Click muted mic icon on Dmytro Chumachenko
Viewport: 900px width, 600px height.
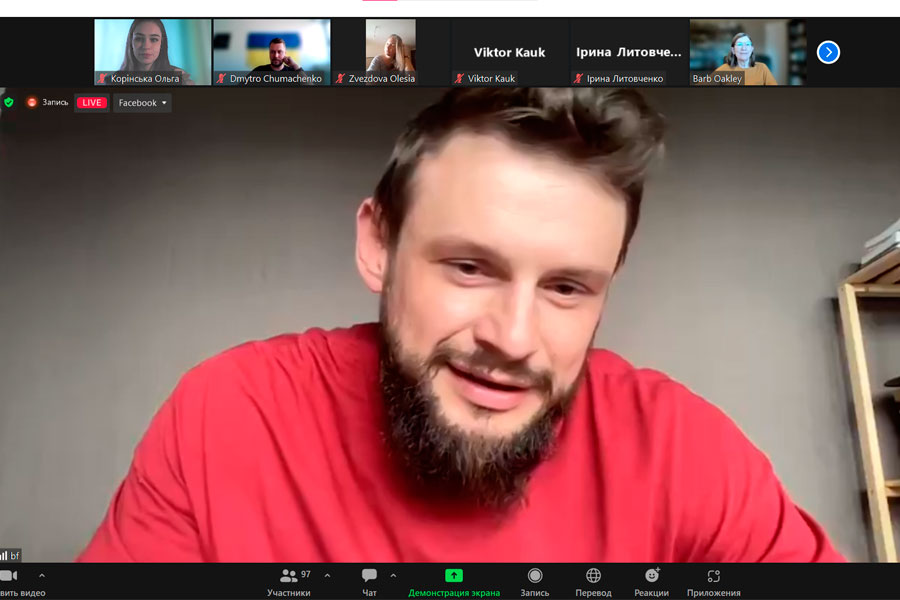pos(222,78)
